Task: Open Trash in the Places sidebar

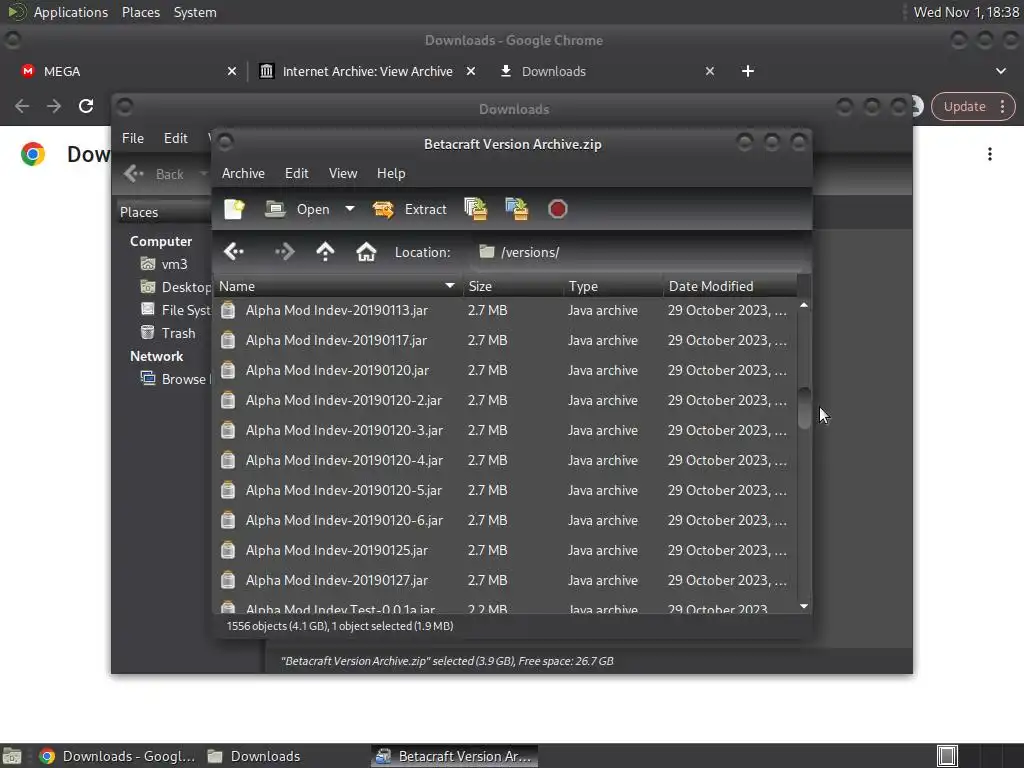Action: pos(168,333)
